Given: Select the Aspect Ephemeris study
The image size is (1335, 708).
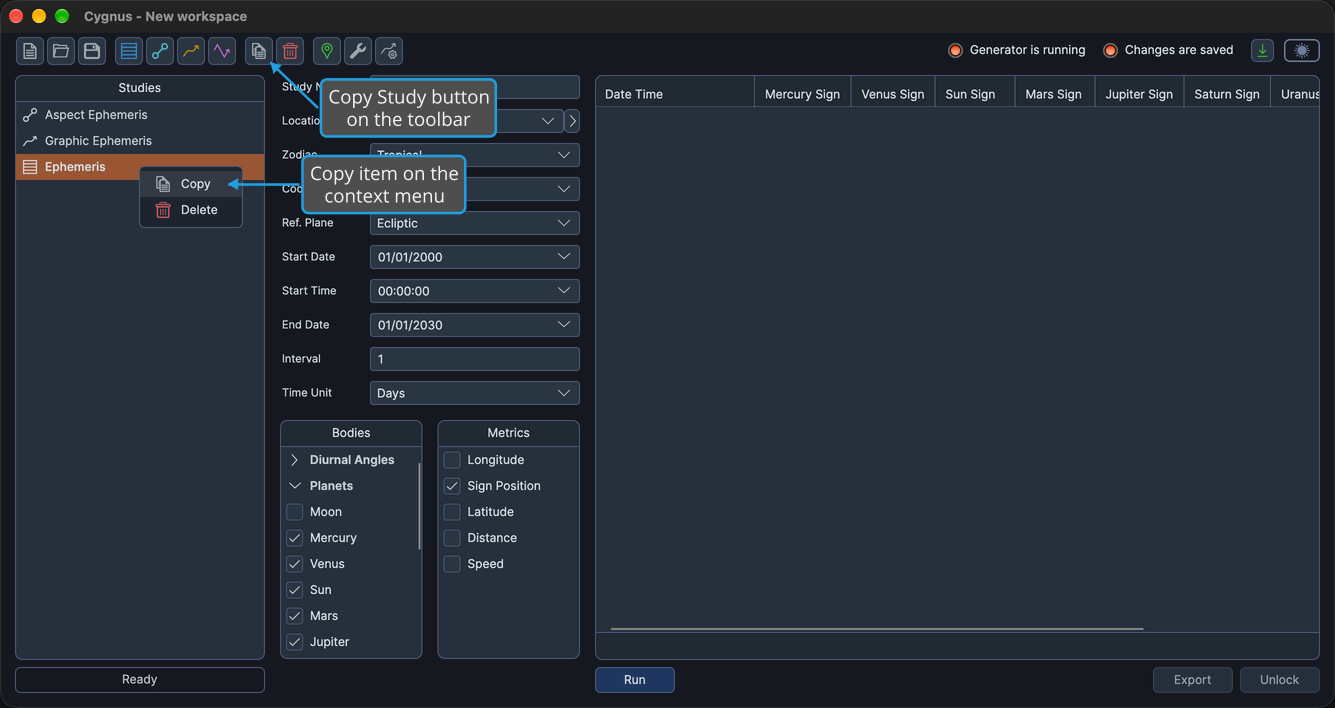Looking at the screenshot, I should (x=140, y=115).
